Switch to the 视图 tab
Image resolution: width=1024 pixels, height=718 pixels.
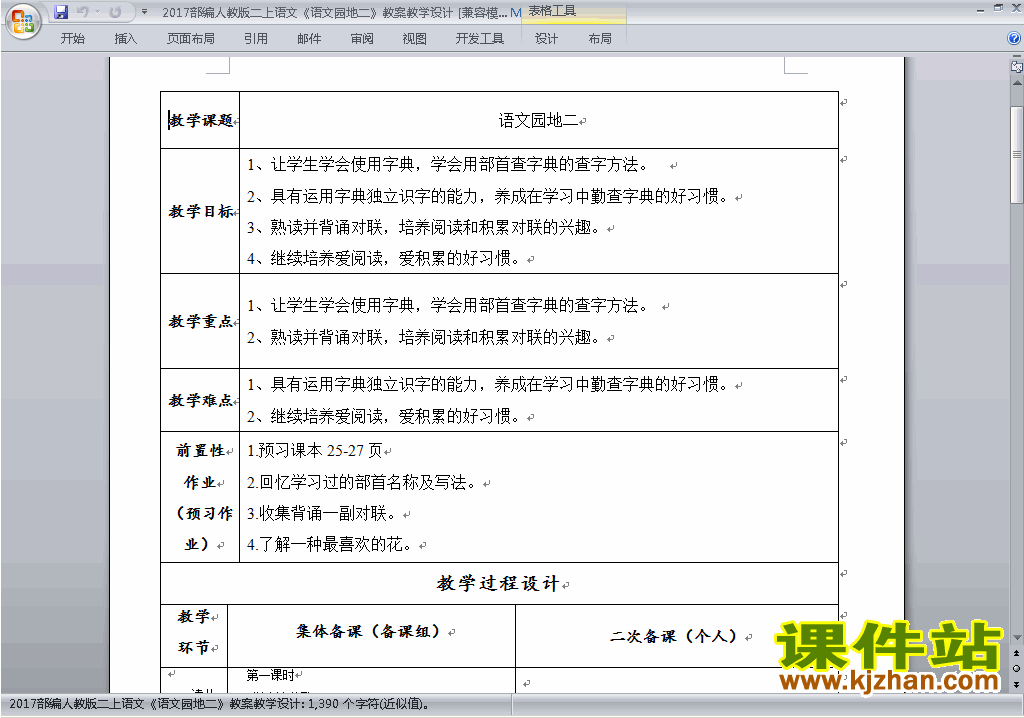(415, 39)
